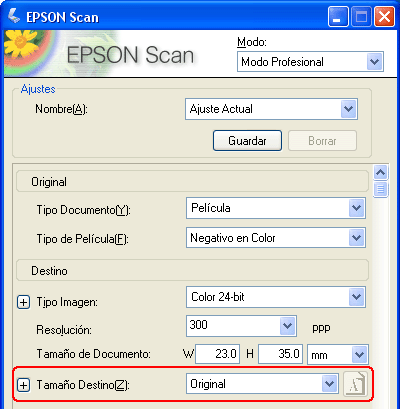Click the document height H field
The width and height of the screenshot is (400, 409).
(x=280, y=354)
